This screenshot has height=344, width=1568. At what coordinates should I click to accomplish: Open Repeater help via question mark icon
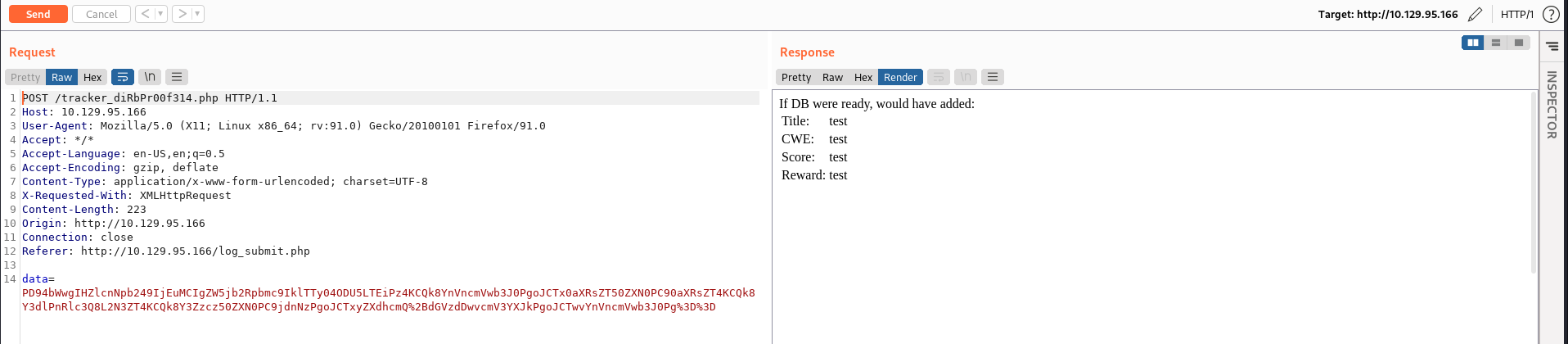coord(1550,14)
